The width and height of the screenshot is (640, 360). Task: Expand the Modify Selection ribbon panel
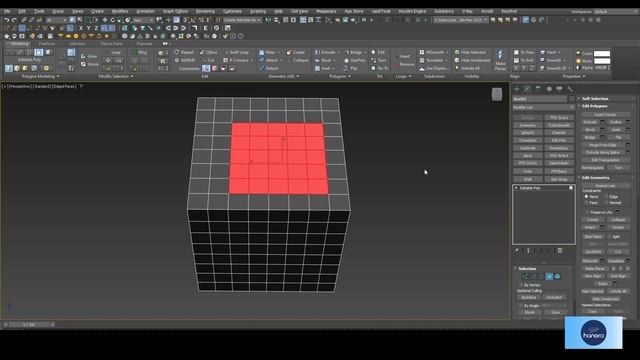tap(116, 76)
